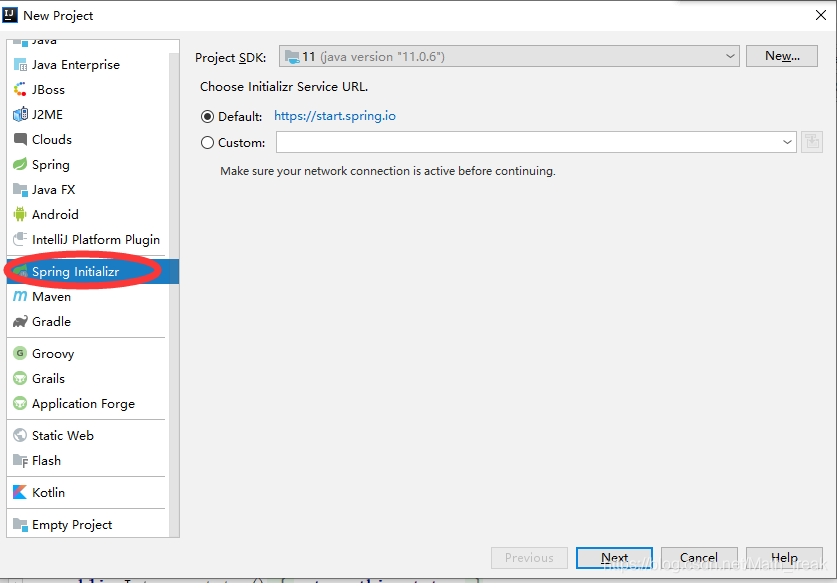Screen dimensions: 837x583
Task: Click the JBoss colored icon
Action: pyautogui.click(x=20, y=90)
